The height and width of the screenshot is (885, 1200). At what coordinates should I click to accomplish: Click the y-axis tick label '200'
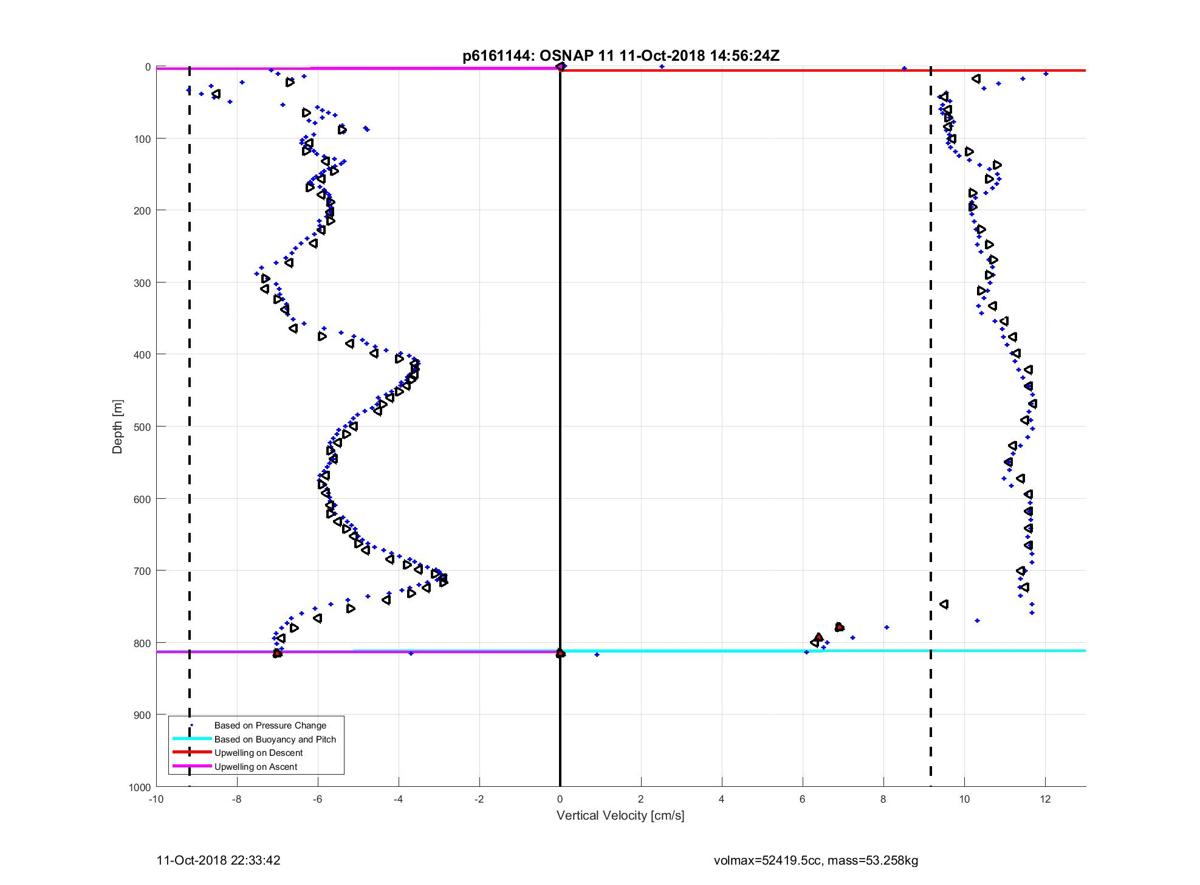pyautogui.click(x=142, y=211)
